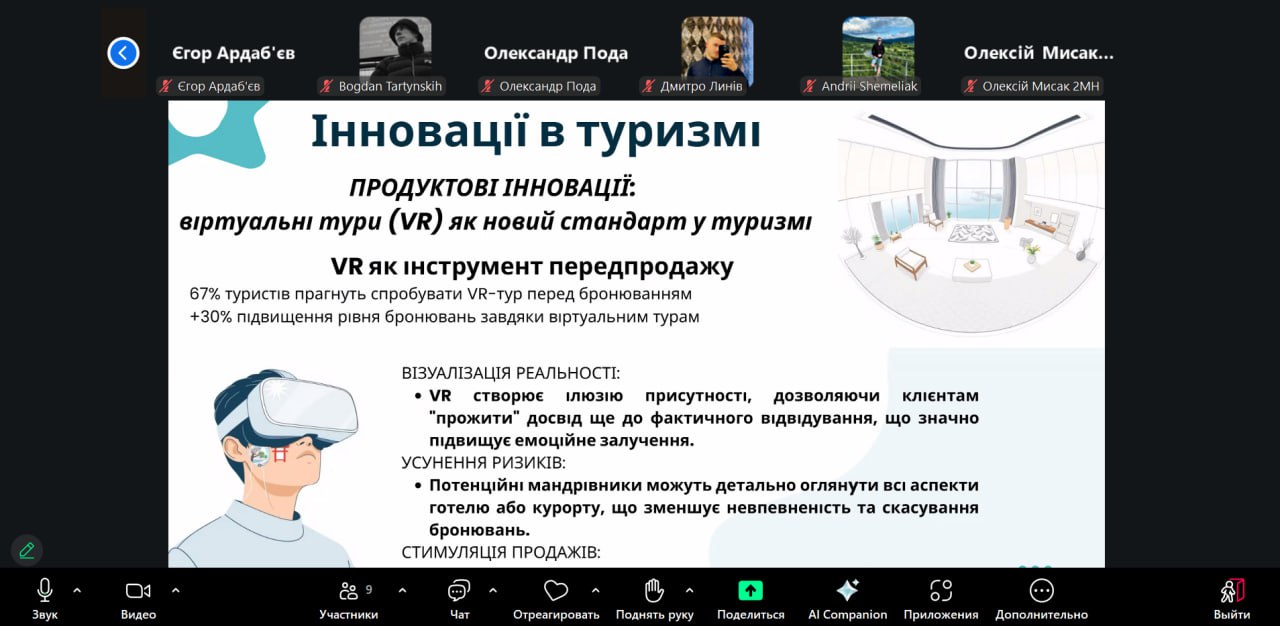Image resolution: width=1280 pixels, height=626 pixels.
Task: Click the Поднять руку hand icon
Action: pyautogui.click(x=654, y=591)
